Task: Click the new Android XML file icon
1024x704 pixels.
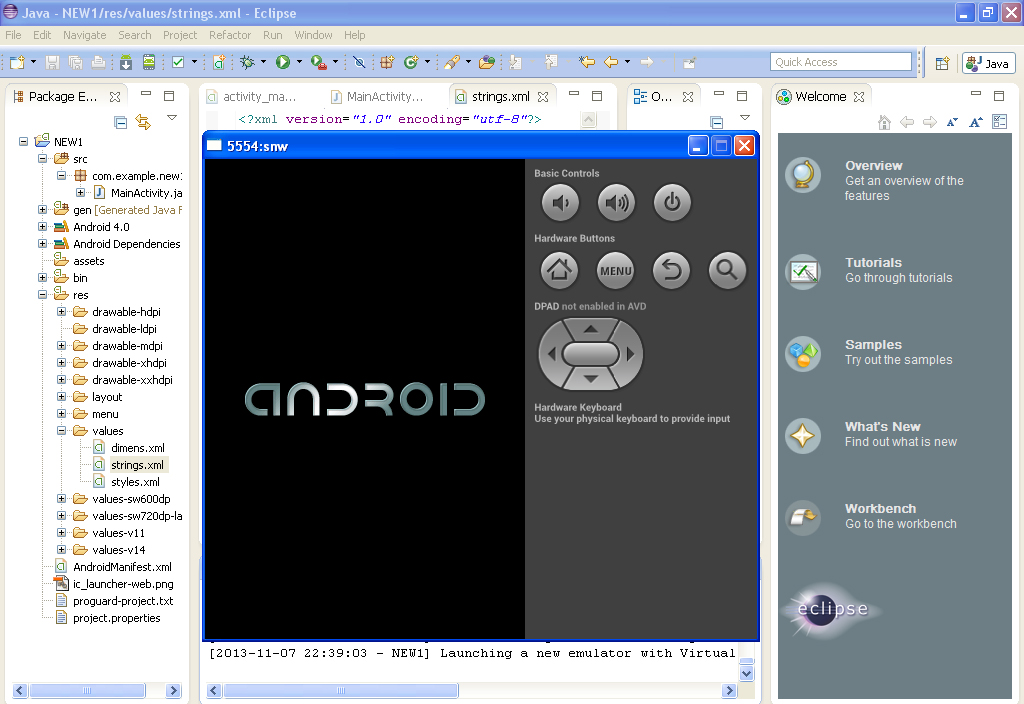Action: (219, 62)
